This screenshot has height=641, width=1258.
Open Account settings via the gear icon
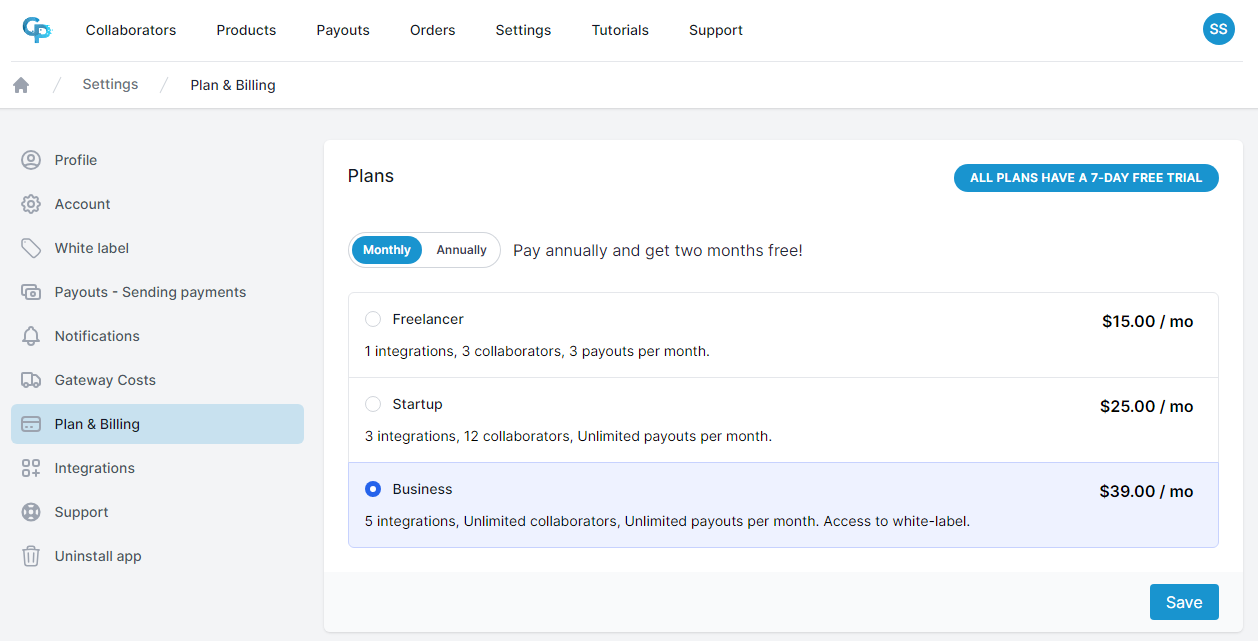(29, 204)
